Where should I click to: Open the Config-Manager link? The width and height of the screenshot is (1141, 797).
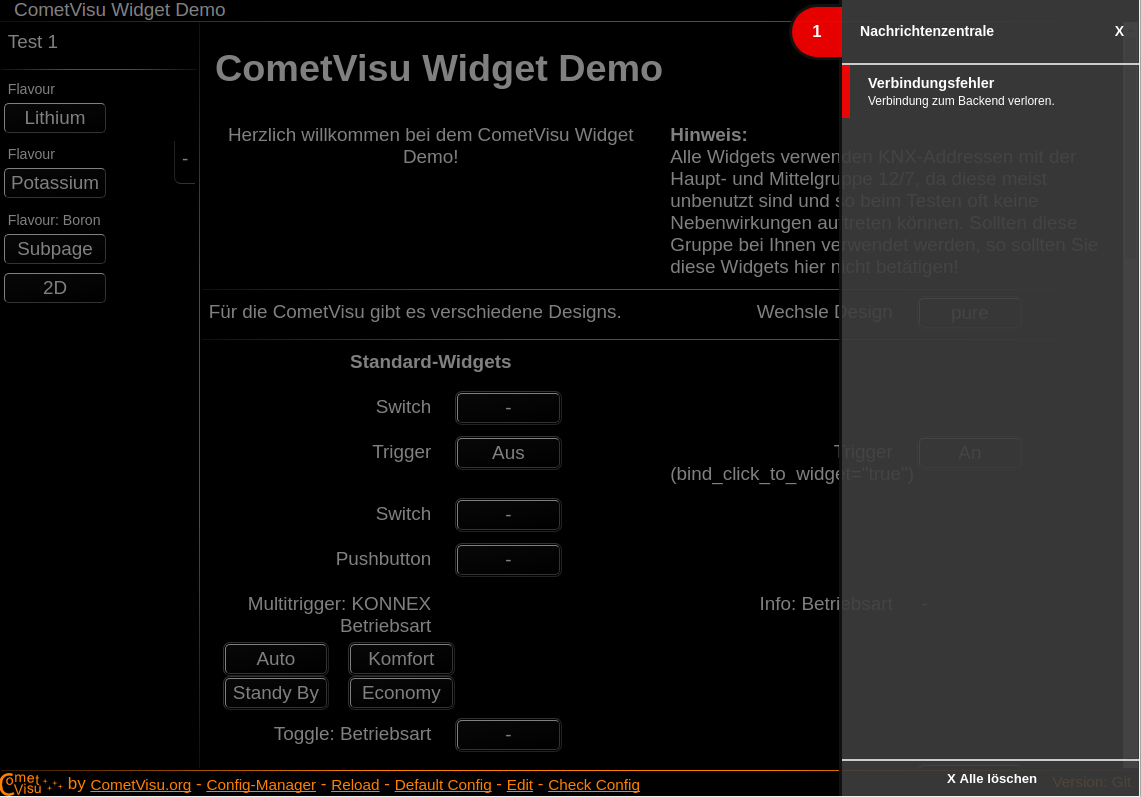pyautogui.click(x=261, y=785)
